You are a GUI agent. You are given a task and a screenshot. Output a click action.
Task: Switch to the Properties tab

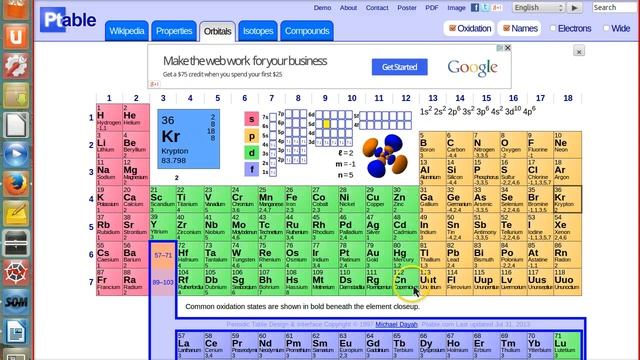click(174, 31)
